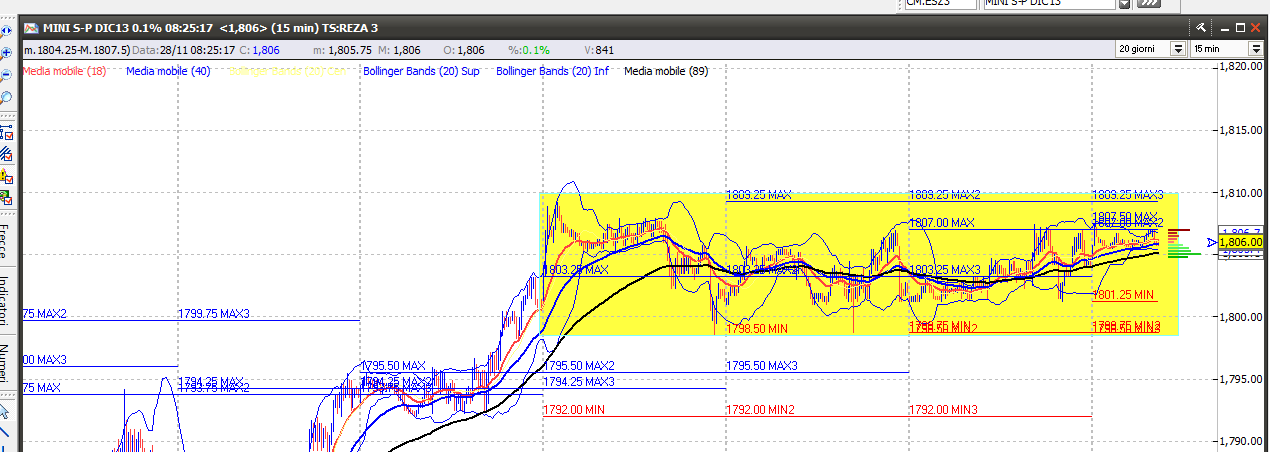This screenshot has height=452, width=1270.
Task: Select the line drawing tool
Action: coord(5,433)
